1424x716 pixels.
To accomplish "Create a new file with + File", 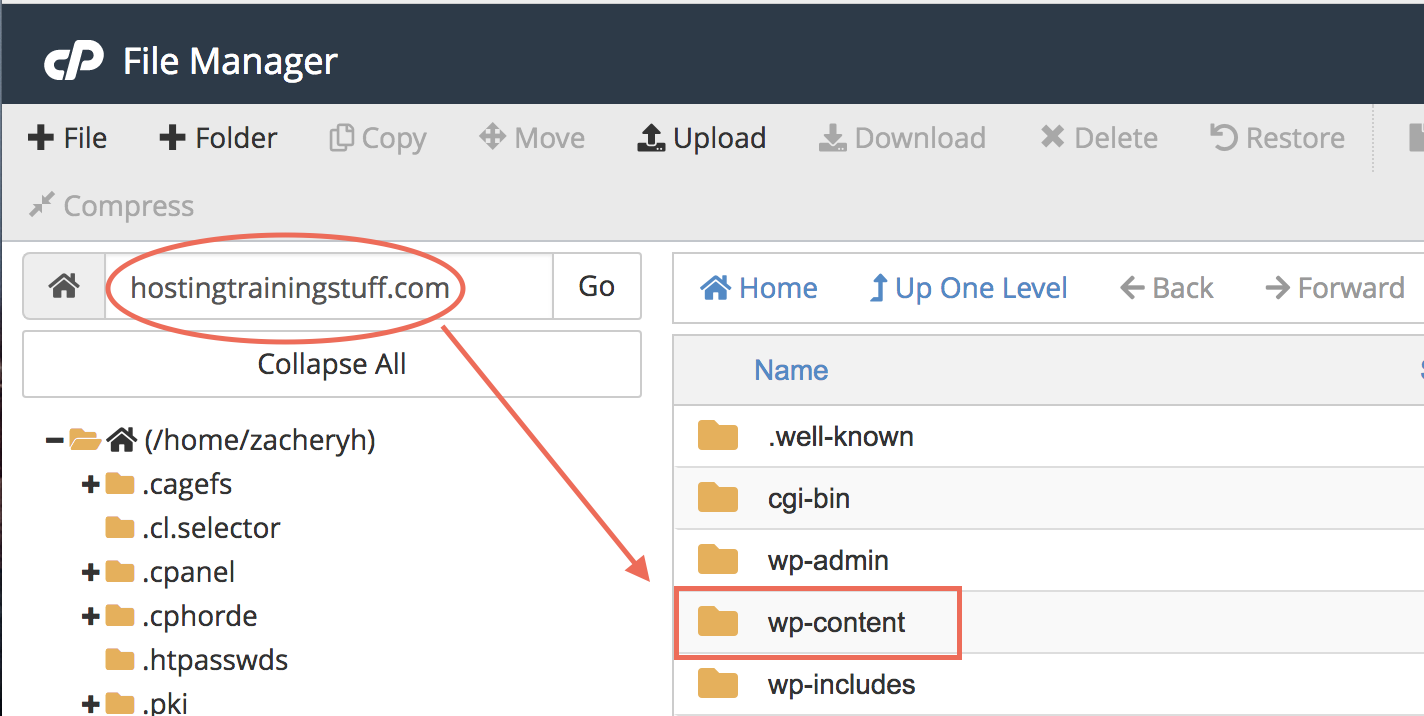I will [x=67, y=138].
